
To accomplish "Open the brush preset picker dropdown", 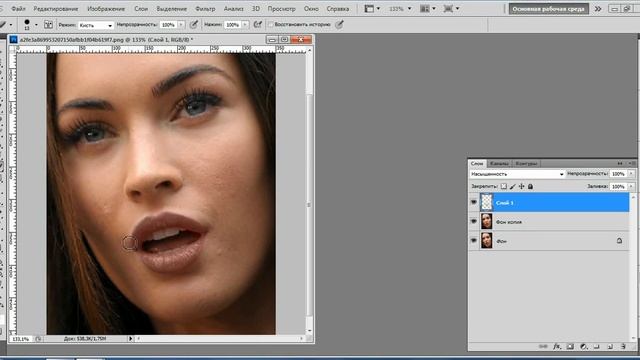I will pos(36,25).
